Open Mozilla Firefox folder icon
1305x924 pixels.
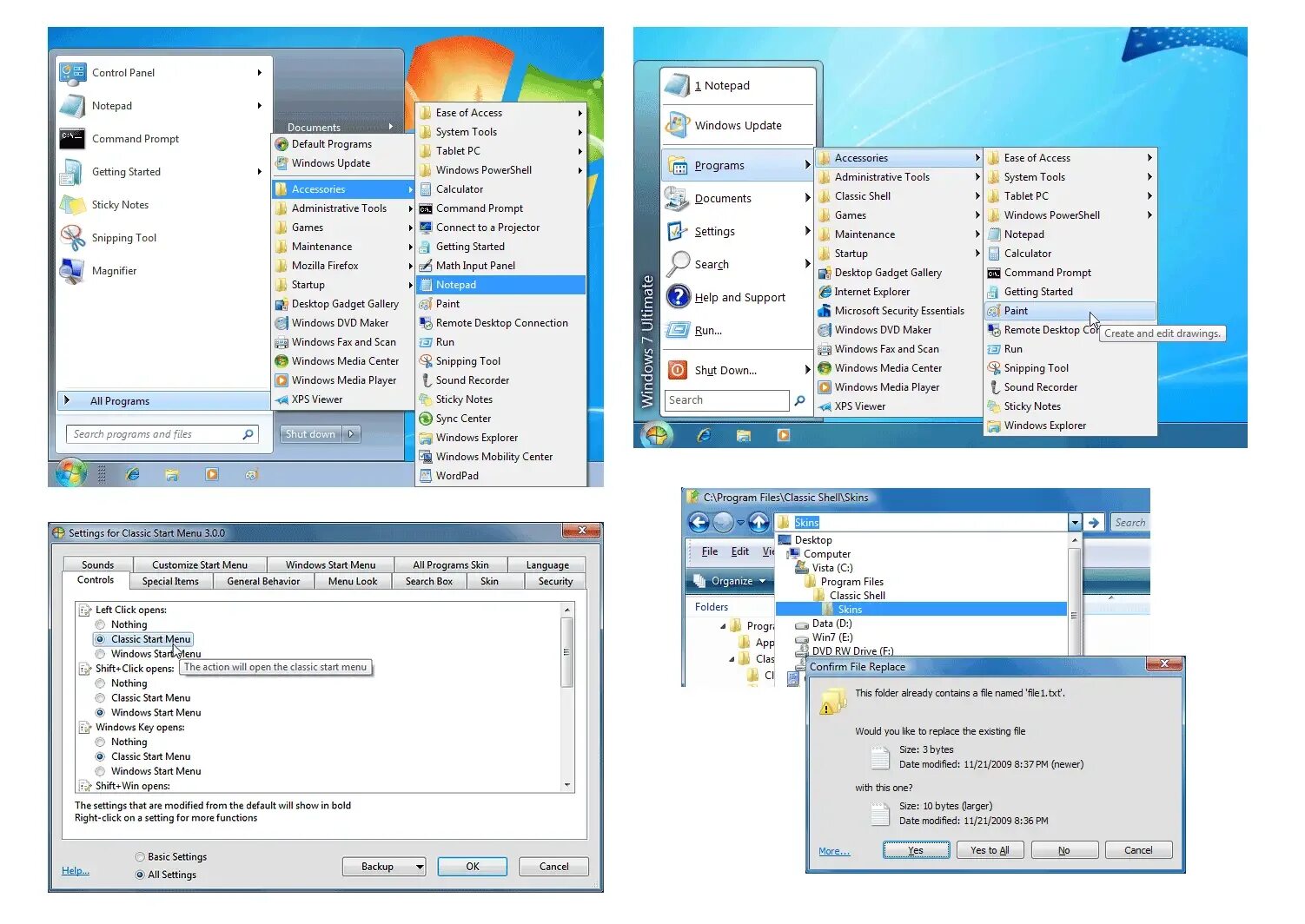tap(282, 266)
